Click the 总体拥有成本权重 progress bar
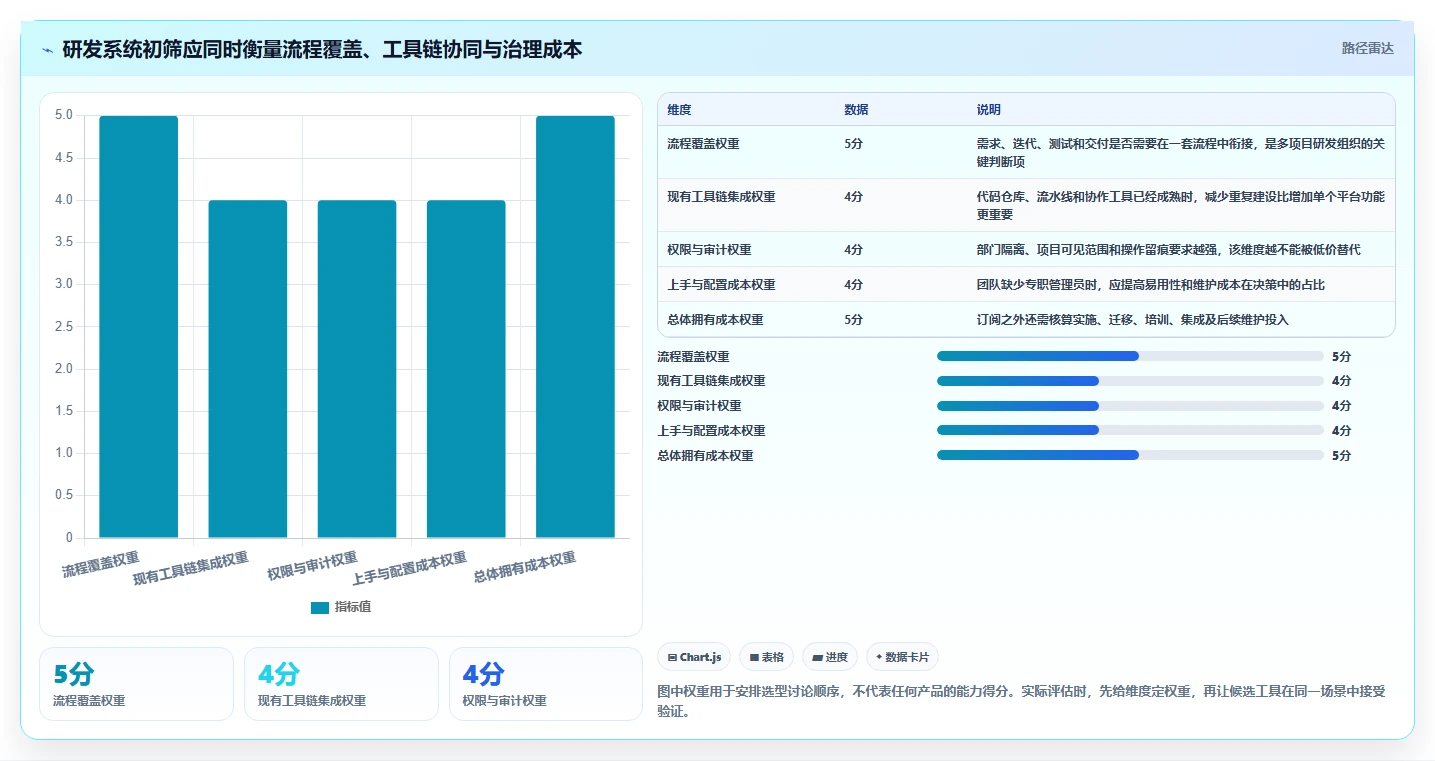The height and width of the screenshot is (761, 1435). (x=1130, y=455)
